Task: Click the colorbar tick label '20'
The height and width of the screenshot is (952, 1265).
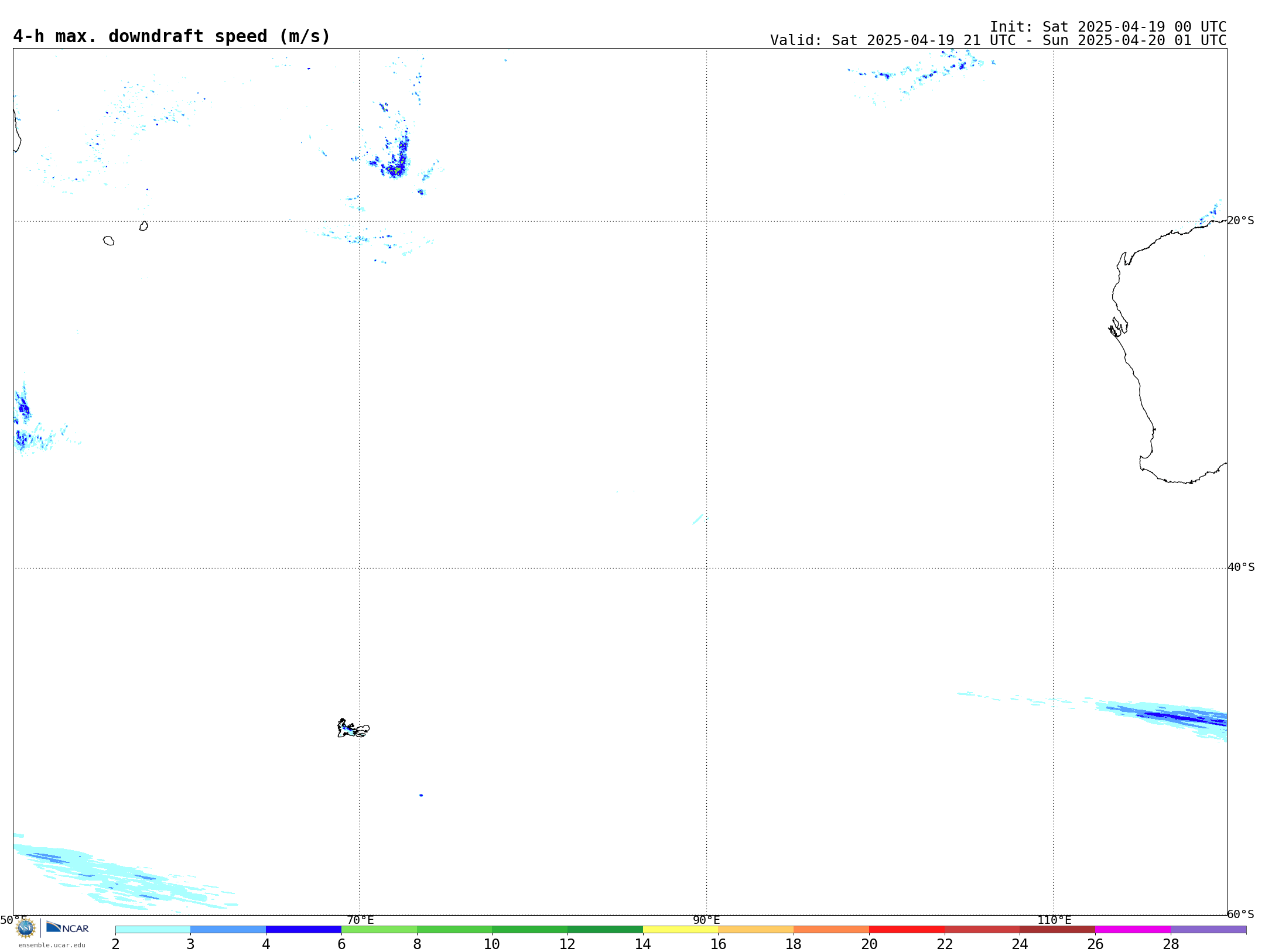Action: coord(869,944)
